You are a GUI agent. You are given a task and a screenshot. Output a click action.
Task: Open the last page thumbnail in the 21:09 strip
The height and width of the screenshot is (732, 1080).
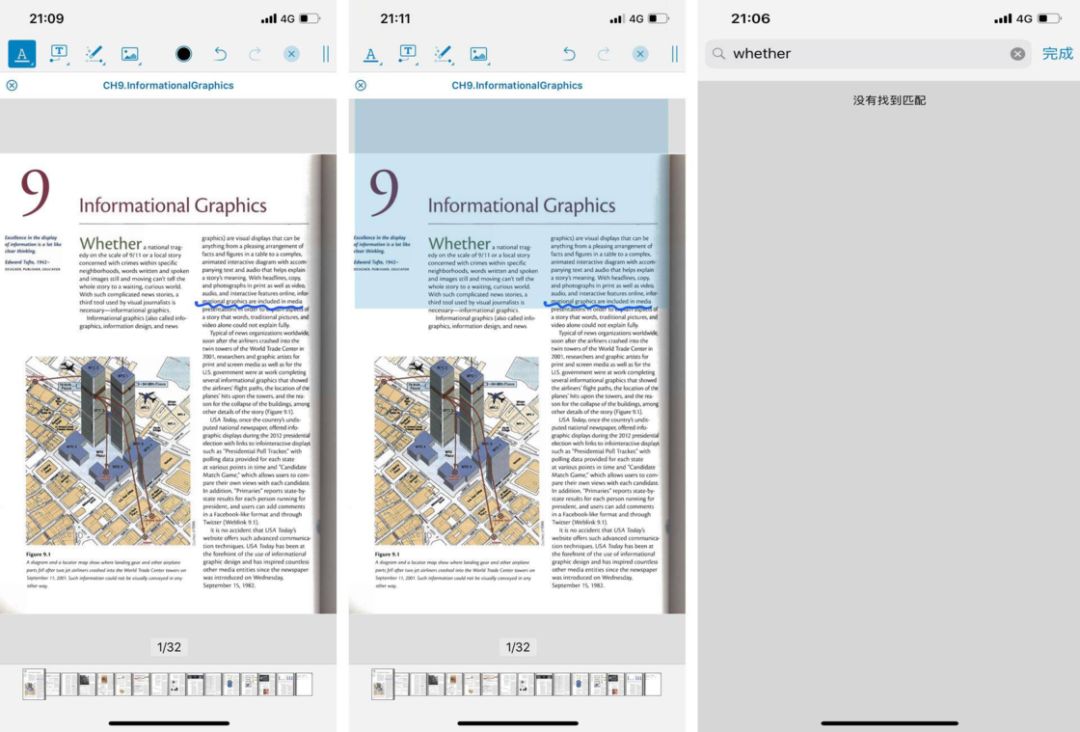pyautogui.click(x=303, y=684)
